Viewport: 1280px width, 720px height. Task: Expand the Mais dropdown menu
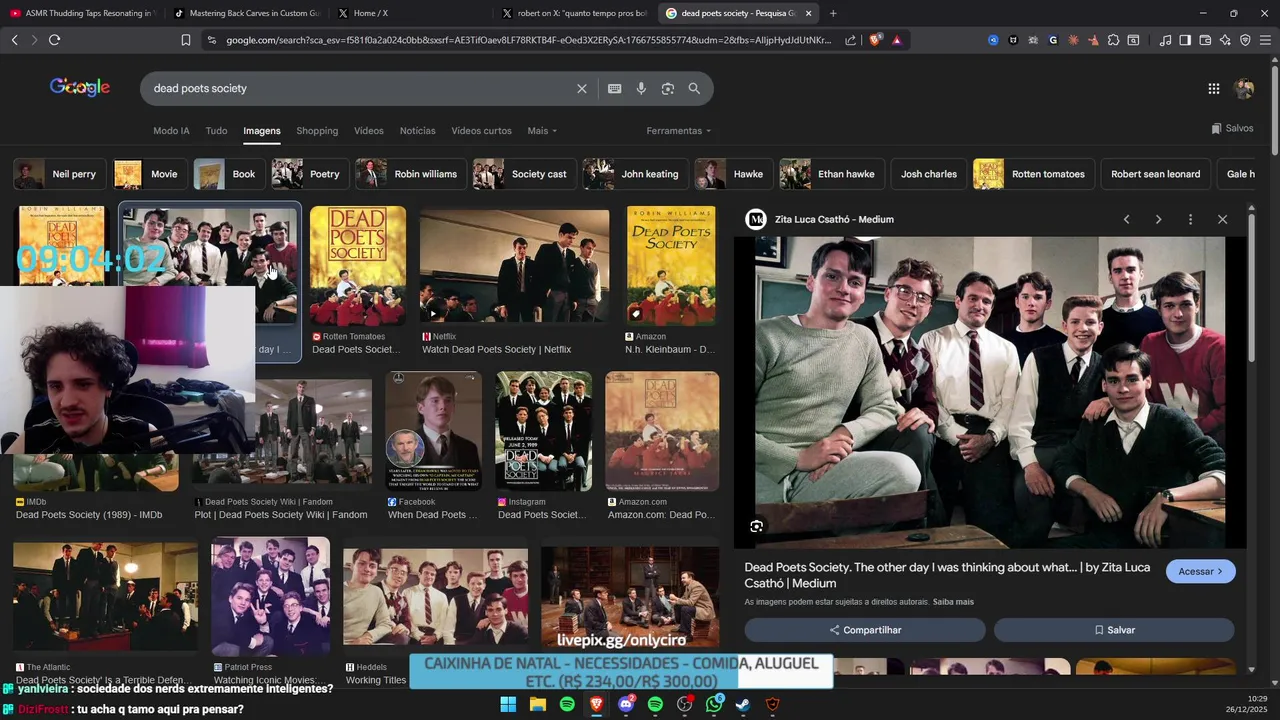click(542, 131)
